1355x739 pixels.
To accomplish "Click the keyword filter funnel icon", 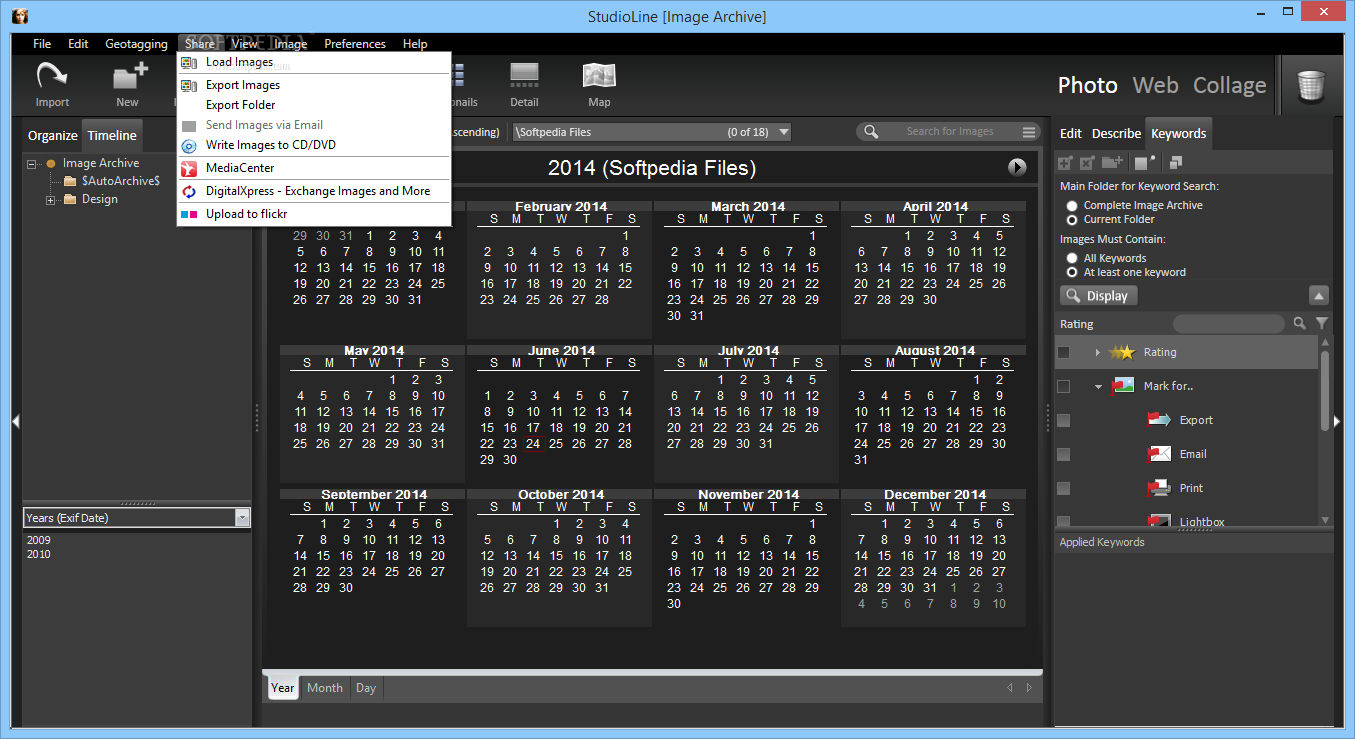I will coord(1322,323).
